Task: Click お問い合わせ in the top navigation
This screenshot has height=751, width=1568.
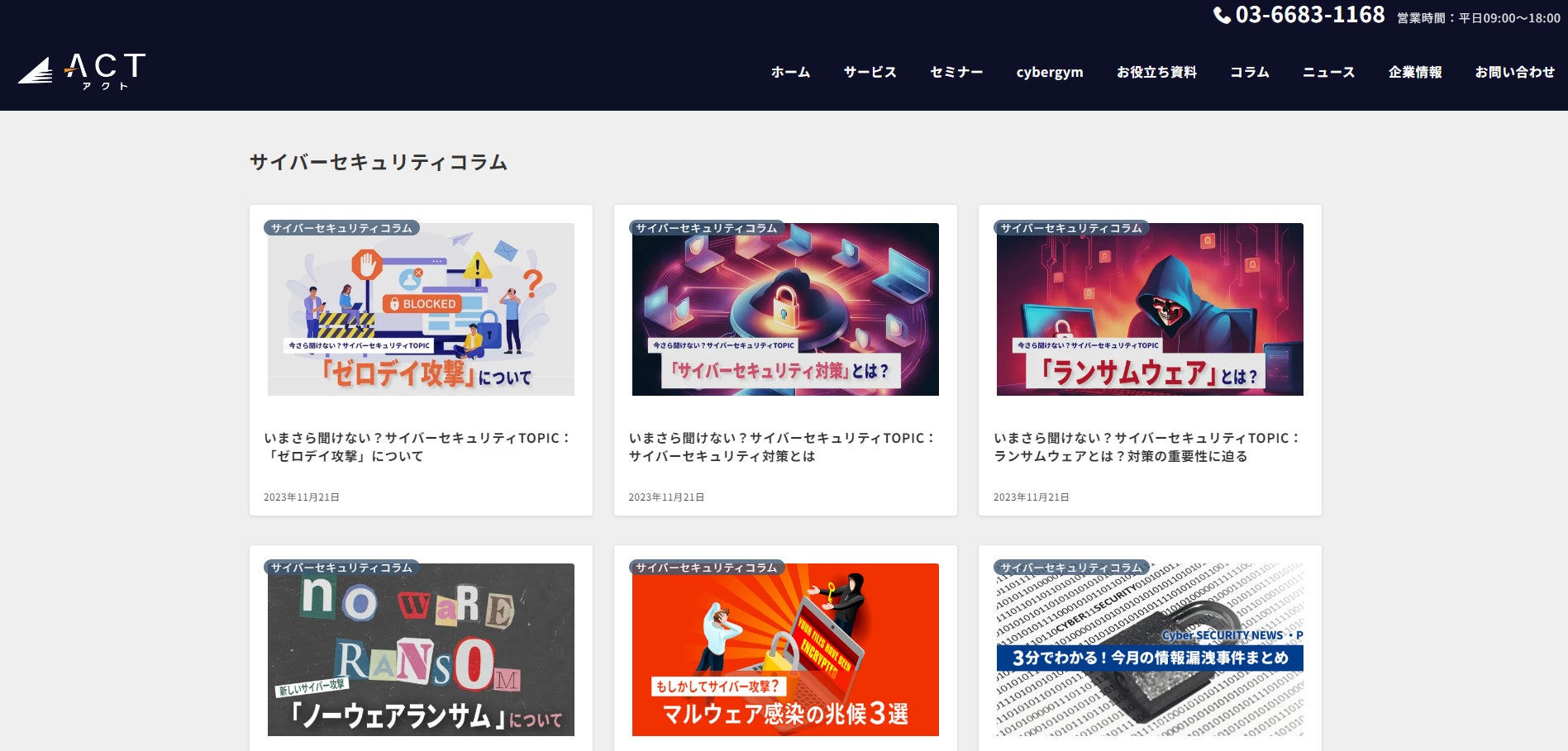Action: tap(1514, 72)
